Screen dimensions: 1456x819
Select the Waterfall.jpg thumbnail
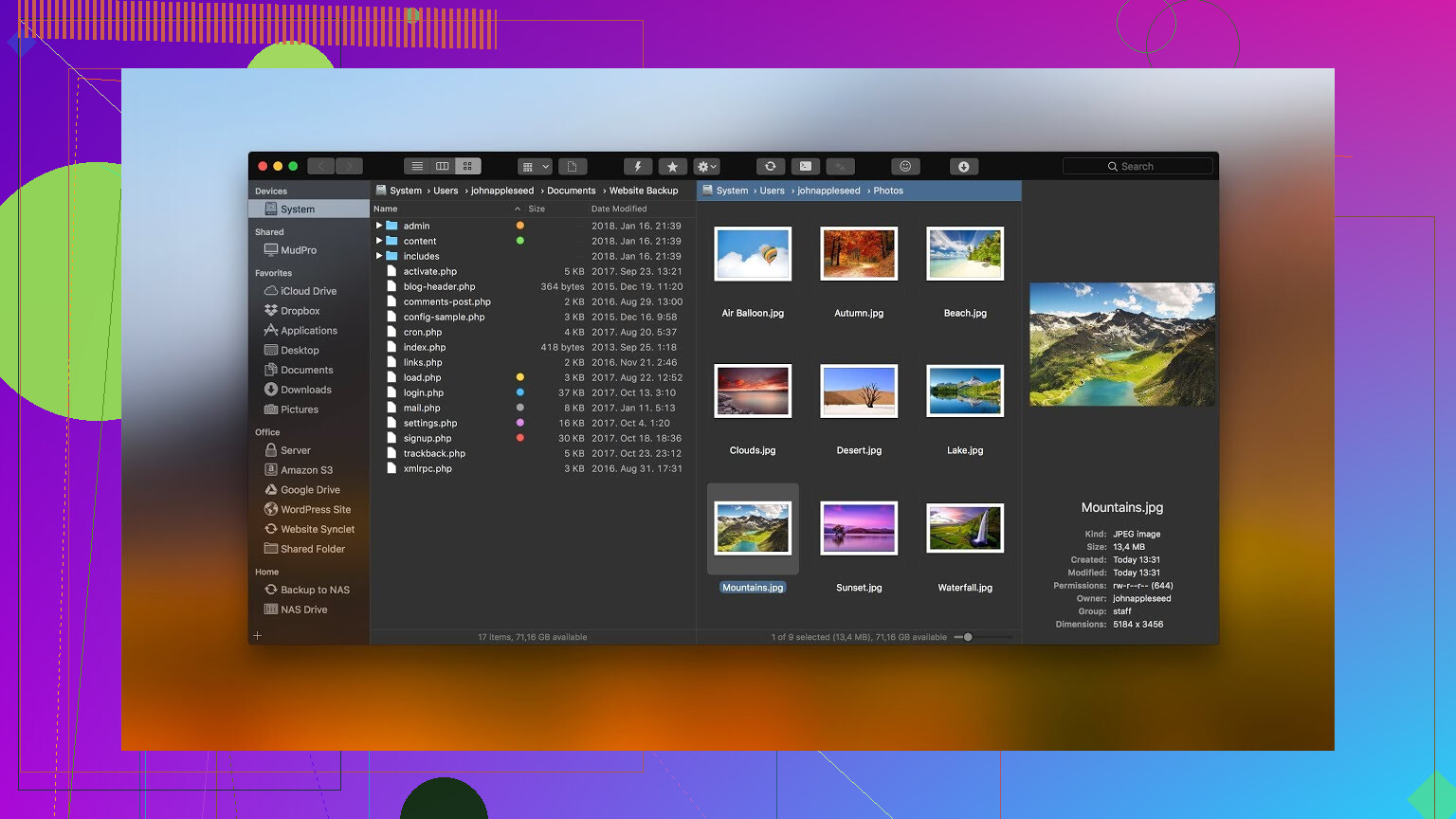coord(965,528)
